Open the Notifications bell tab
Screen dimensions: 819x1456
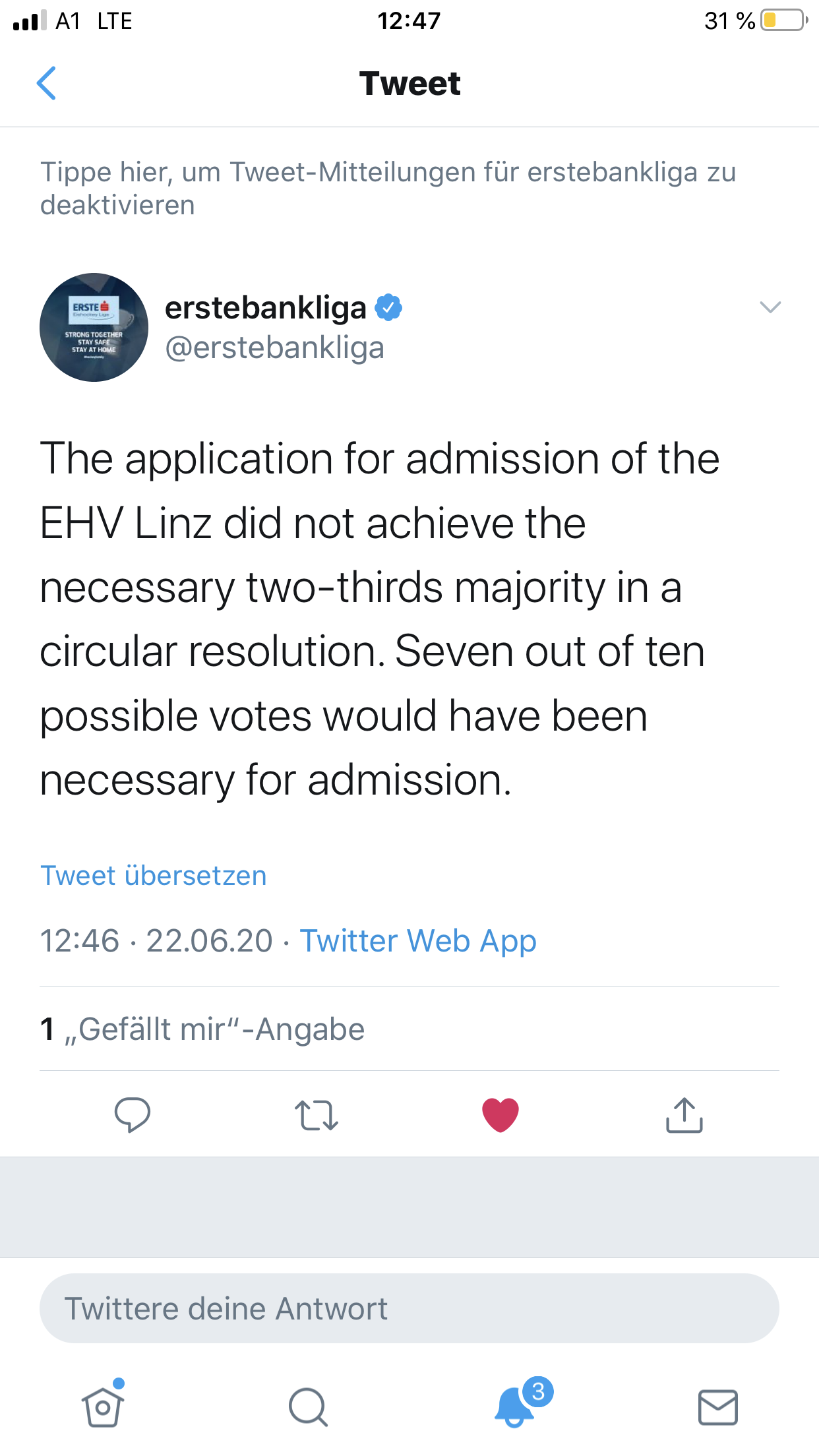click(x=514, y=1406)
